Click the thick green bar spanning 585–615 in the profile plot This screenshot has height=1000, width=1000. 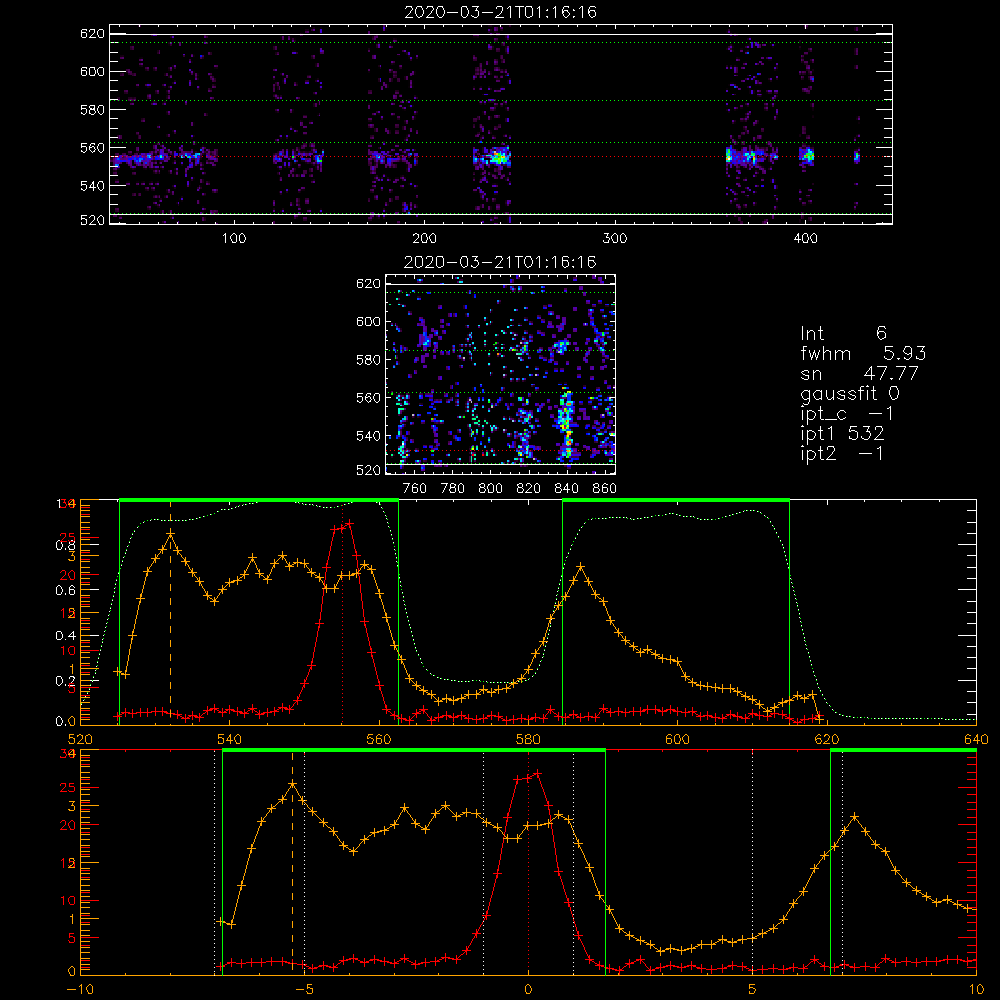point(676,500)
